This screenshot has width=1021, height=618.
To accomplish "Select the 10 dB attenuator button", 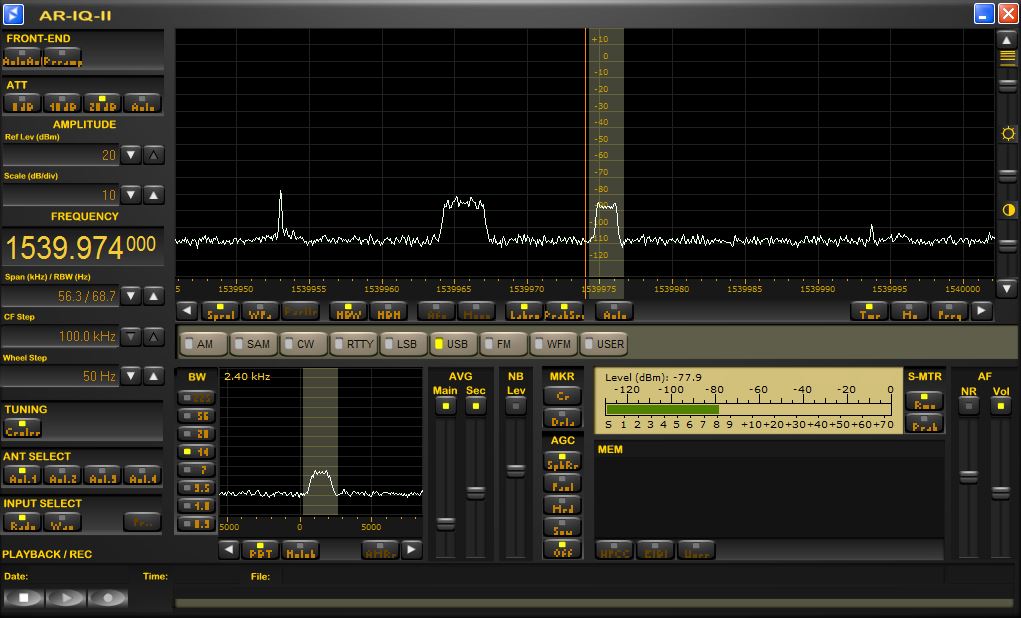I will 63,104.
